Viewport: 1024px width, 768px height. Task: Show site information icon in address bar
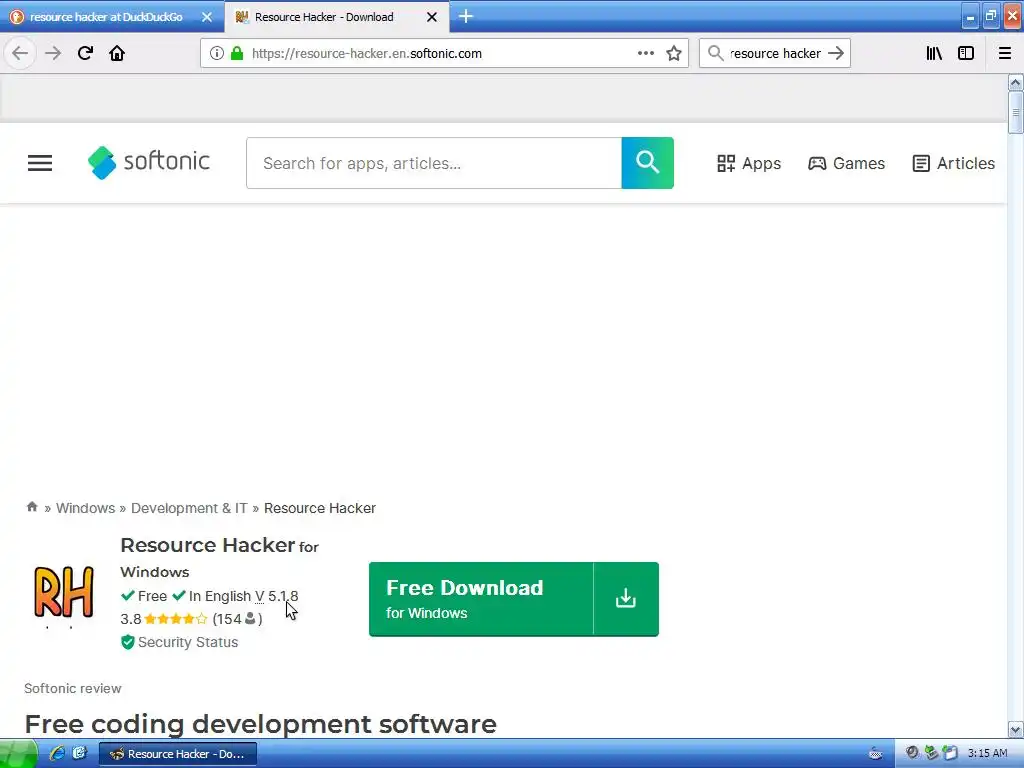pos(217,54)
